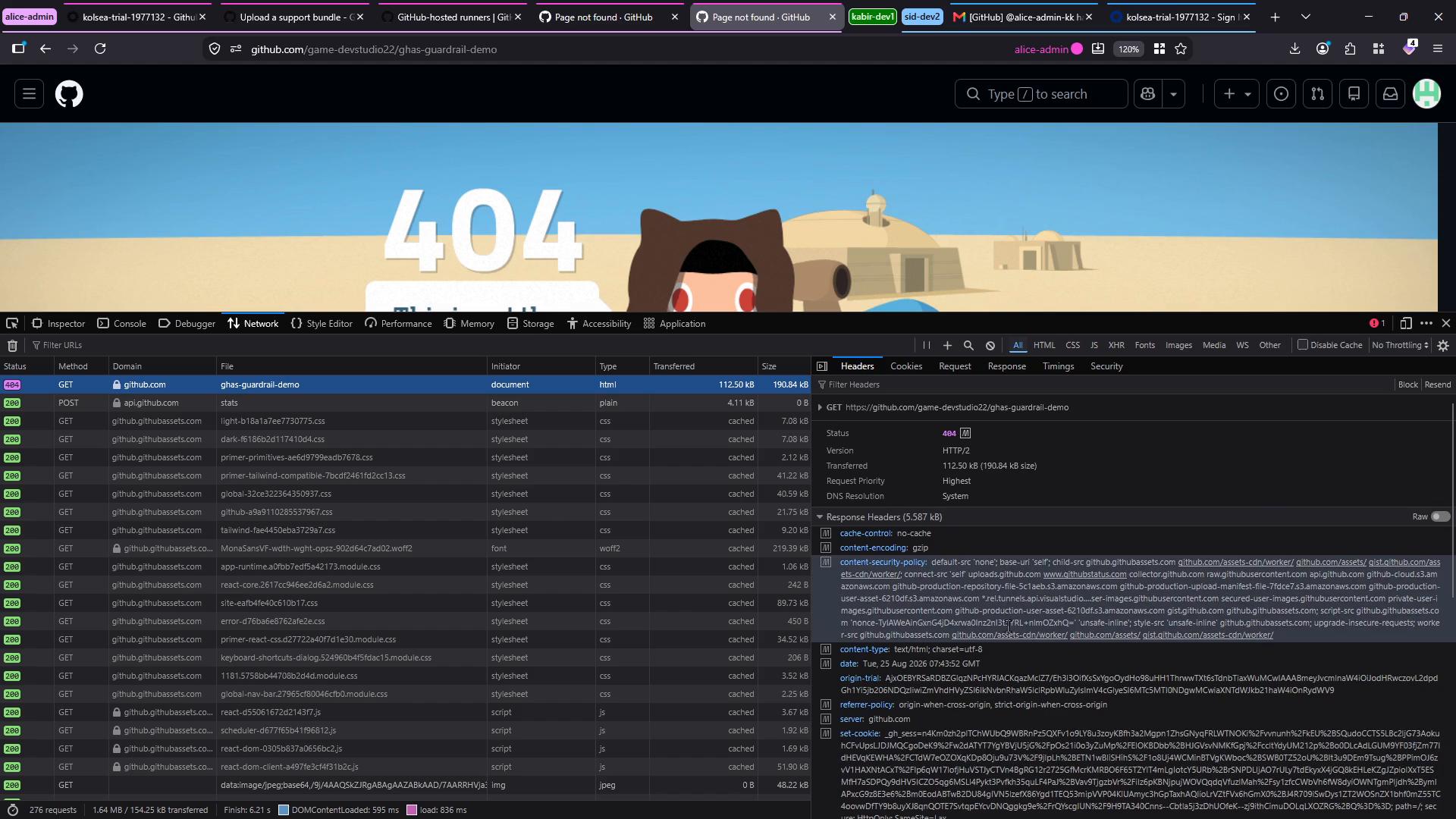Open request blocking with the circle-slash icon

[990, 346]
